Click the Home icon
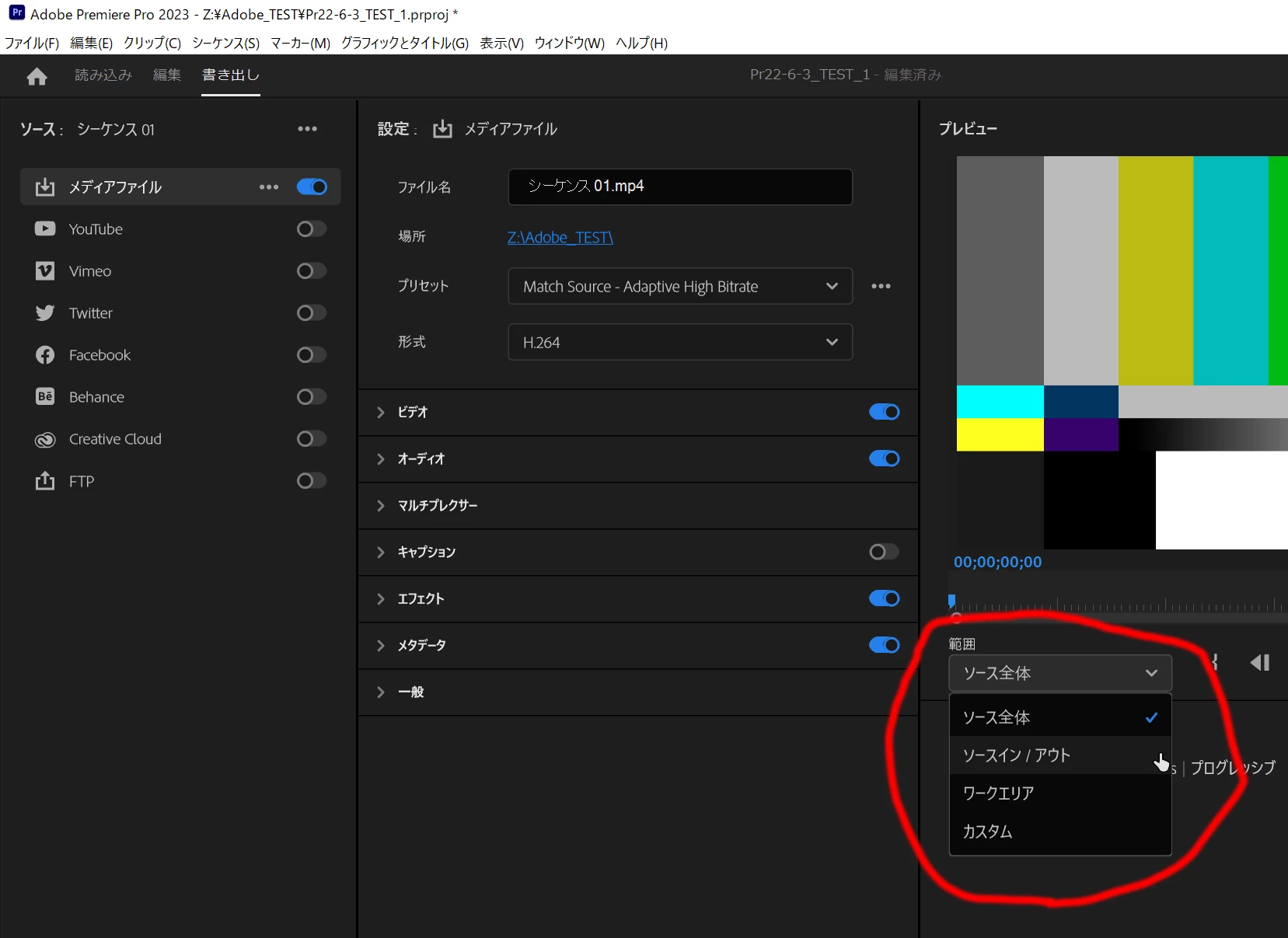This screenshot has width=1288, height=938. [37, 76]
